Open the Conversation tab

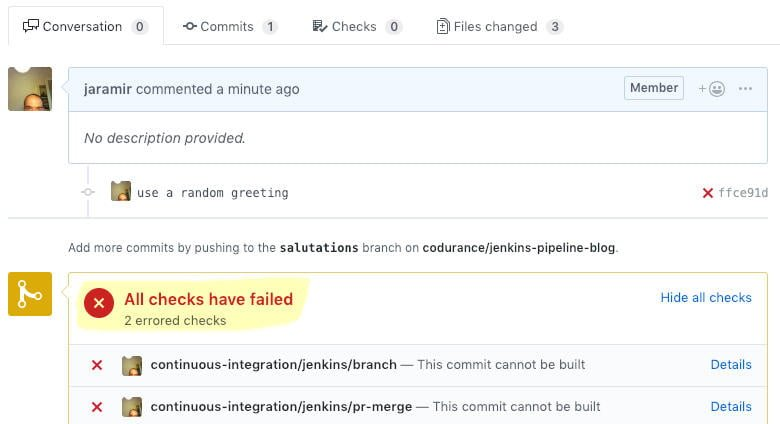[86, 26]
